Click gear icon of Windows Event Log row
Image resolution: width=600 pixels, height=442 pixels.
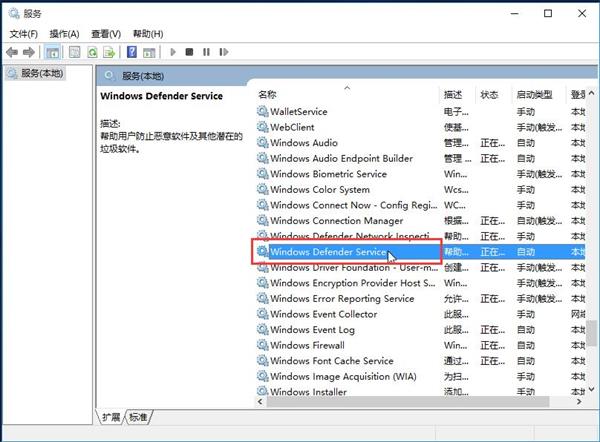(x=262, y=329)
